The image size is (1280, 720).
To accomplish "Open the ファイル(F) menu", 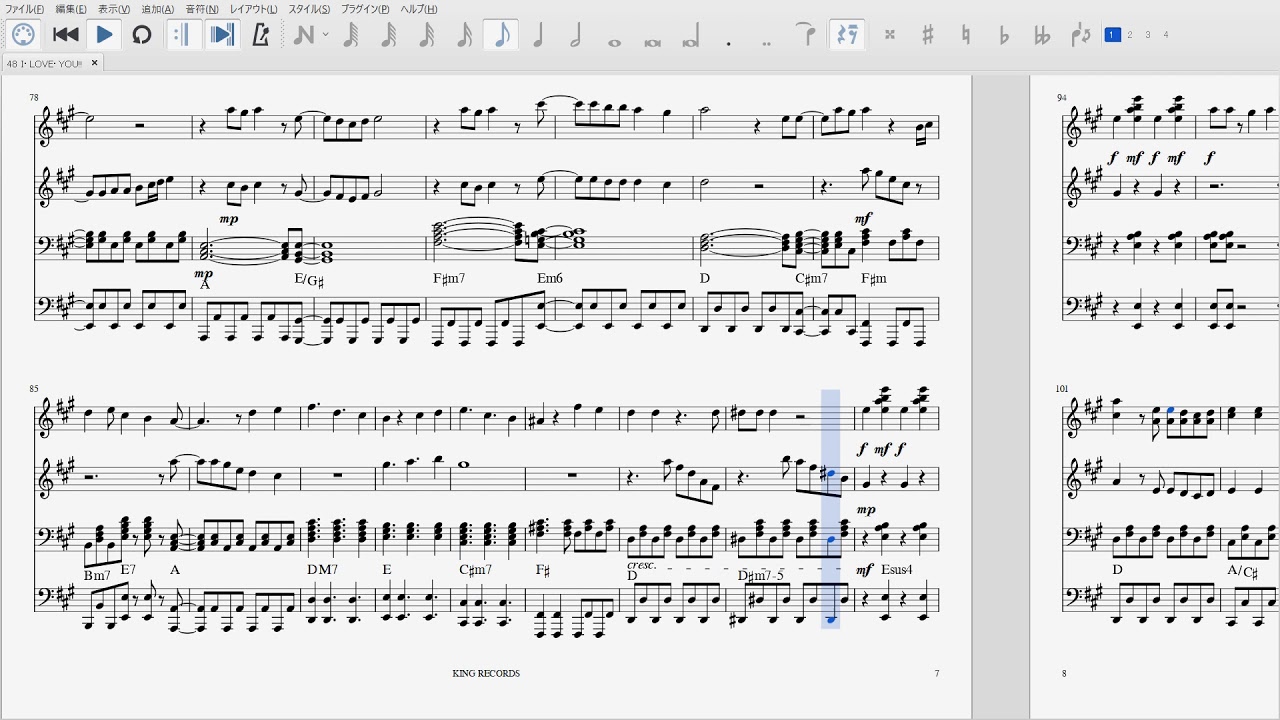I will tap(24, 9).
